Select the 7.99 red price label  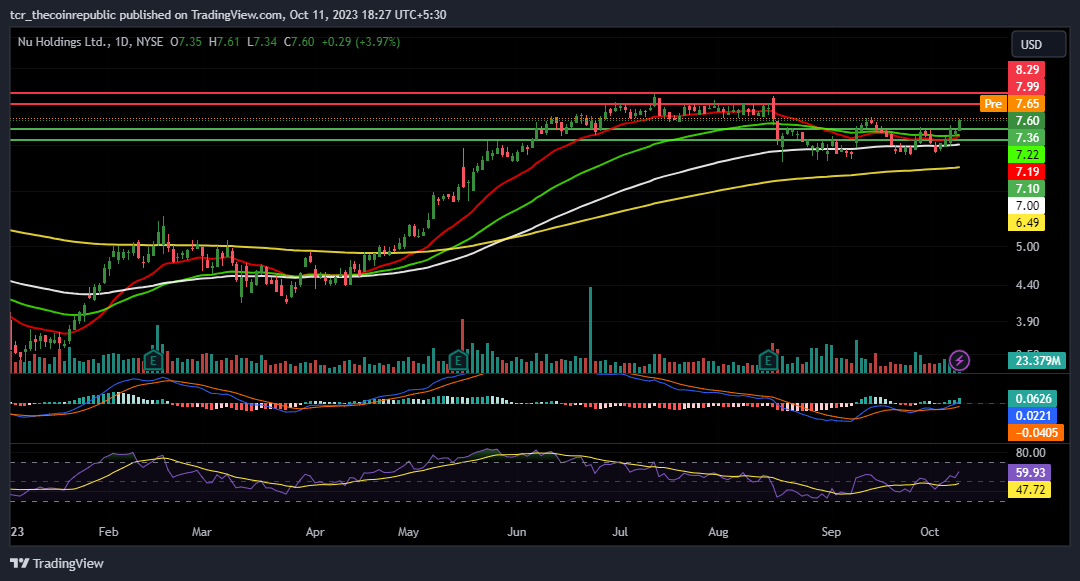pos(1027,87)
